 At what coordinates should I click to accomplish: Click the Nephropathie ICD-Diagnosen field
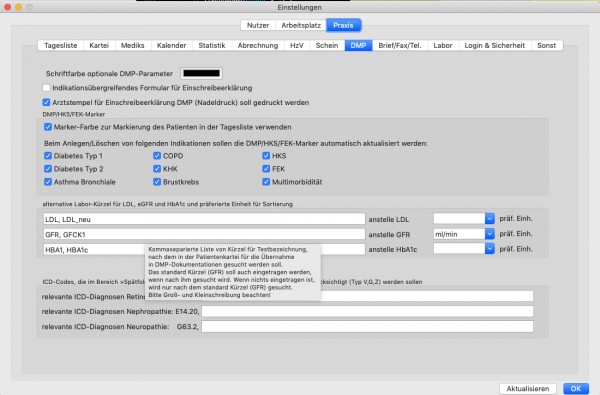367,311
